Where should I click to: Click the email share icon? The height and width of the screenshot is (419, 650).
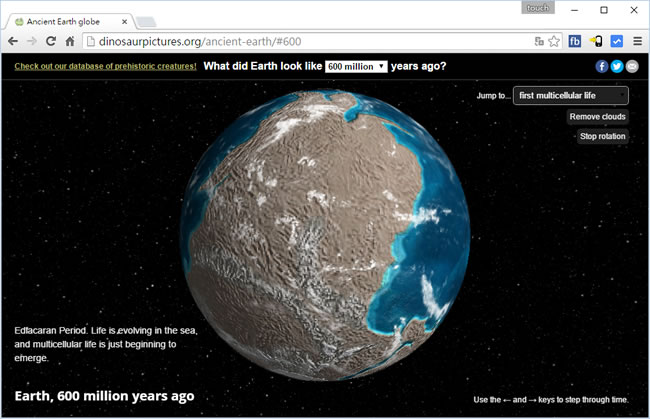[631, 66]
